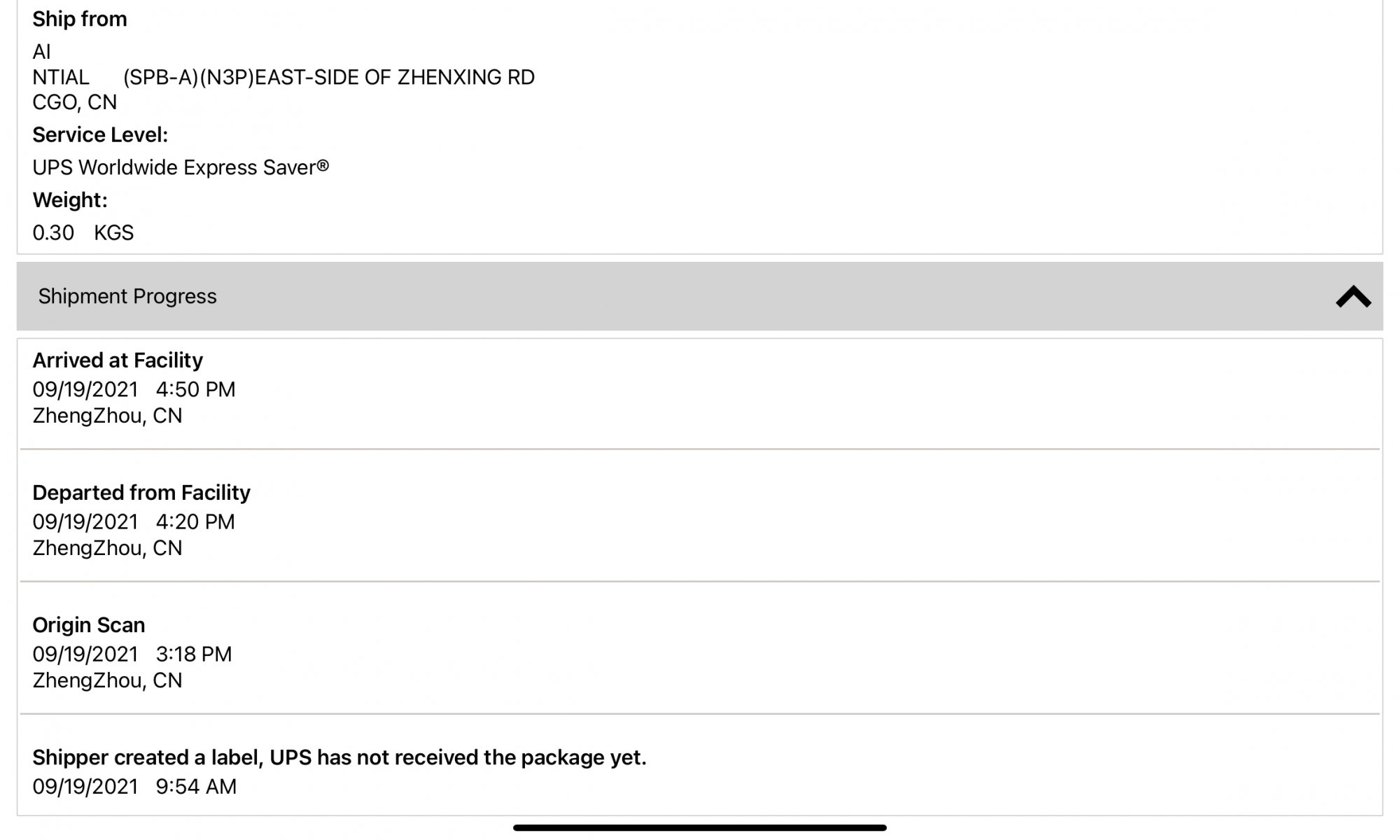This screenshot has height=840, width=1400.
Task: Tap the Ship from heading
Action: (x=80, y=19)
